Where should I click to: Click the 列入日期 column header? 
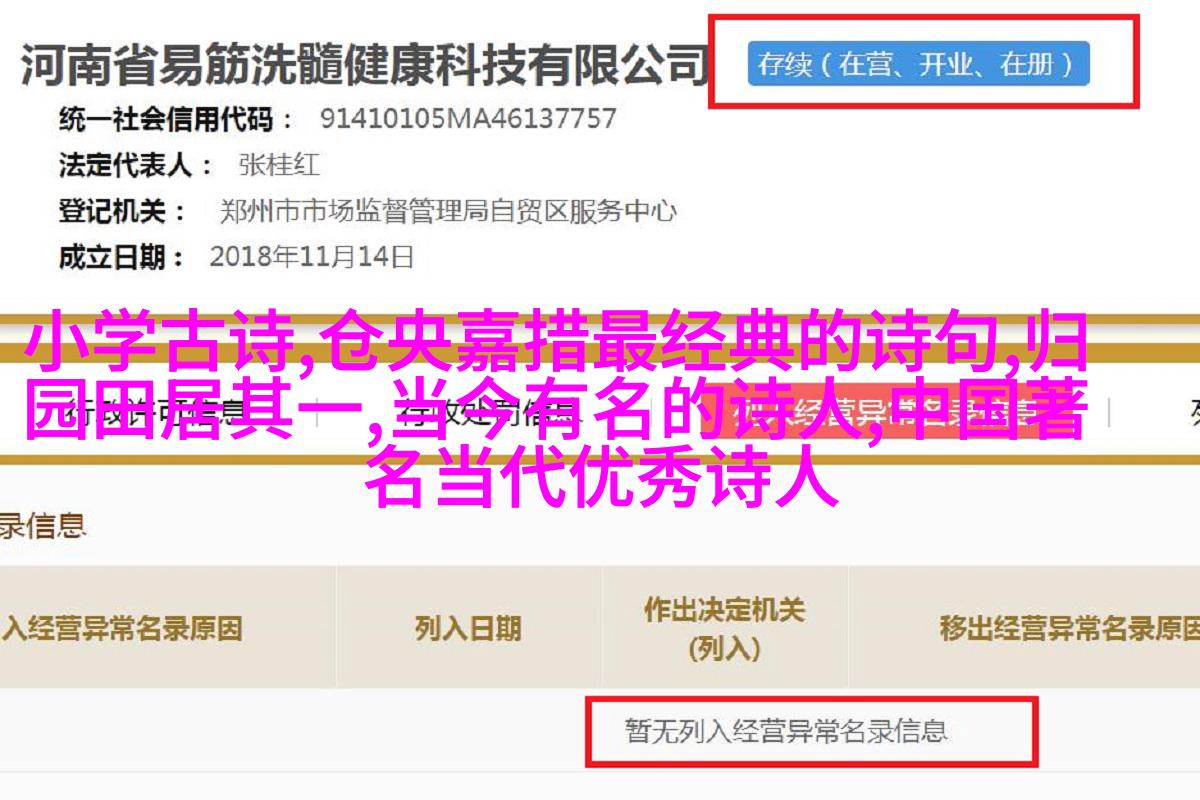[468, 628]
